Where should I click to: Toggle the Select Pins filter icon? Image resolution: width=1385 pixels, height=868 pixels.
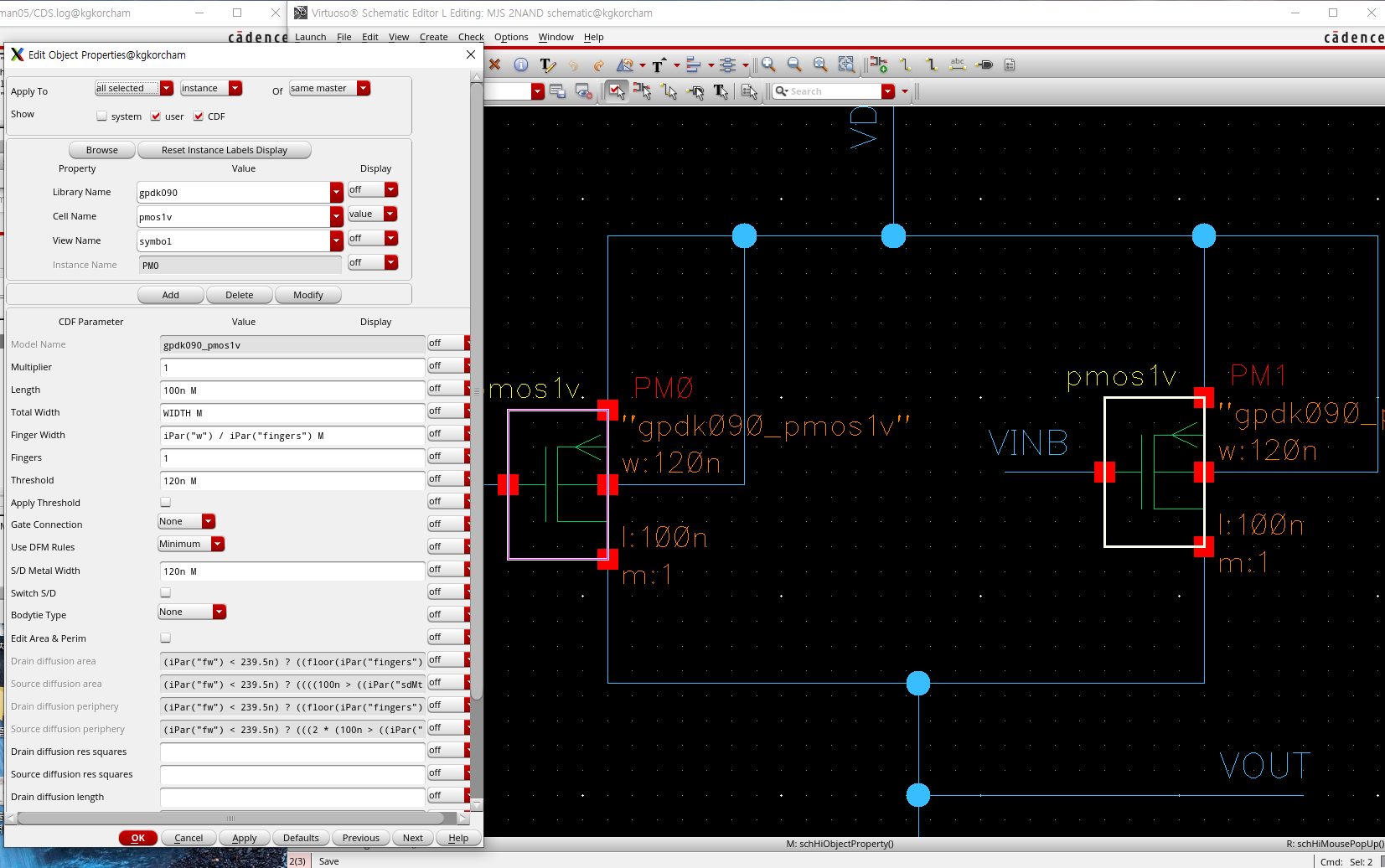[x=695, y=91]
